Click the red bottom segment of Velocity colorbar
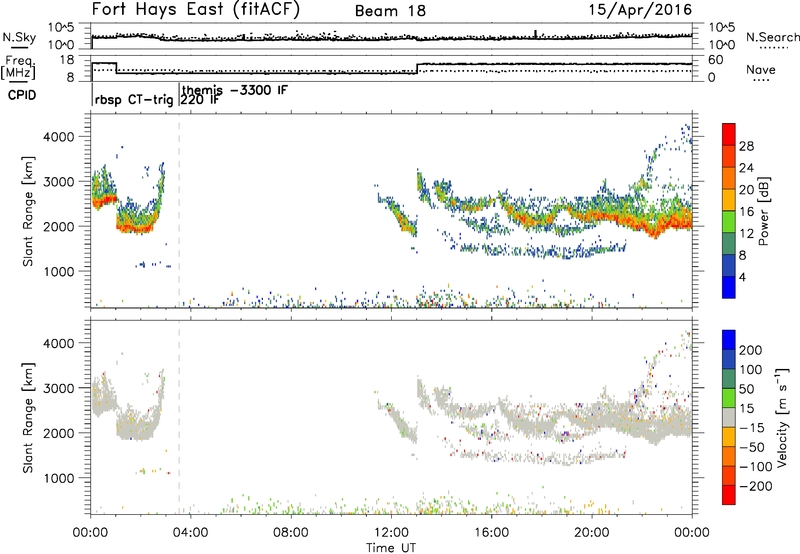800x554 pixels. coord(729,495)
